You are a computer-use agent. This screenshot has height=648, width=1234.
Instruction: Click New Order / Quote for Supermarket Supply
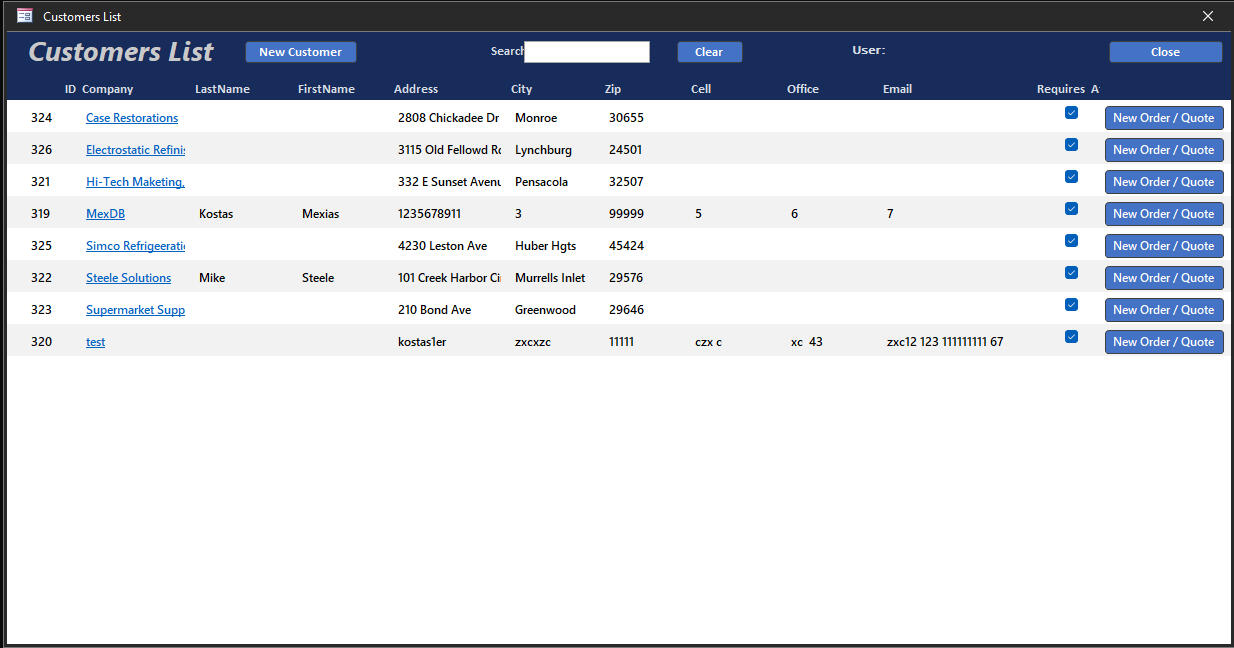[x=1163, y=310]
